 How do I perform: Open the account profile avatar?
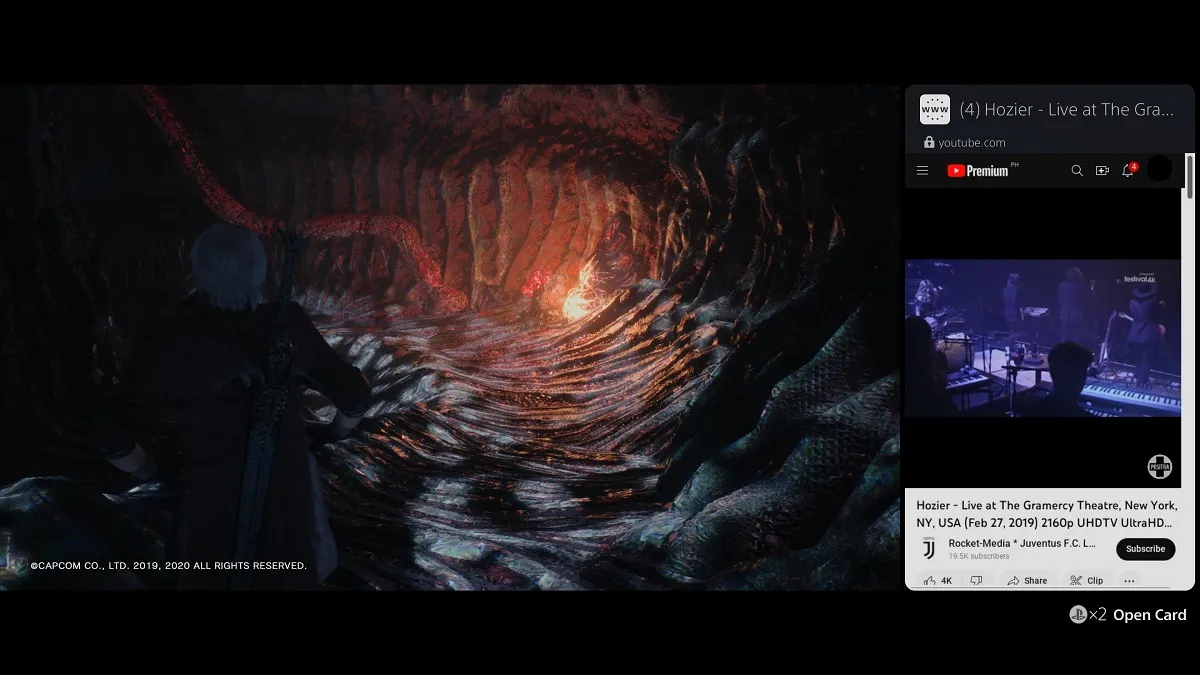[1159, 170]
